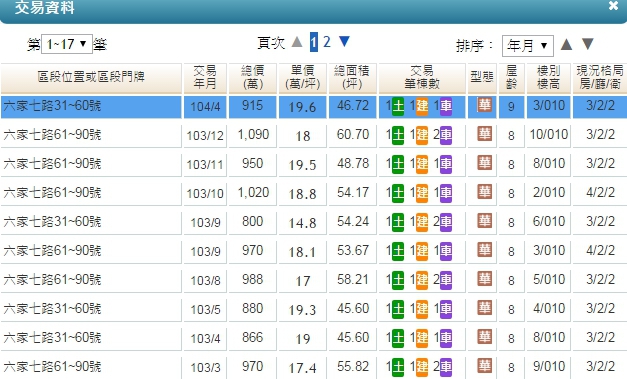Sort descending with the down arrow
The height and width of the screenshot is (379, 627).
(587, 44)
